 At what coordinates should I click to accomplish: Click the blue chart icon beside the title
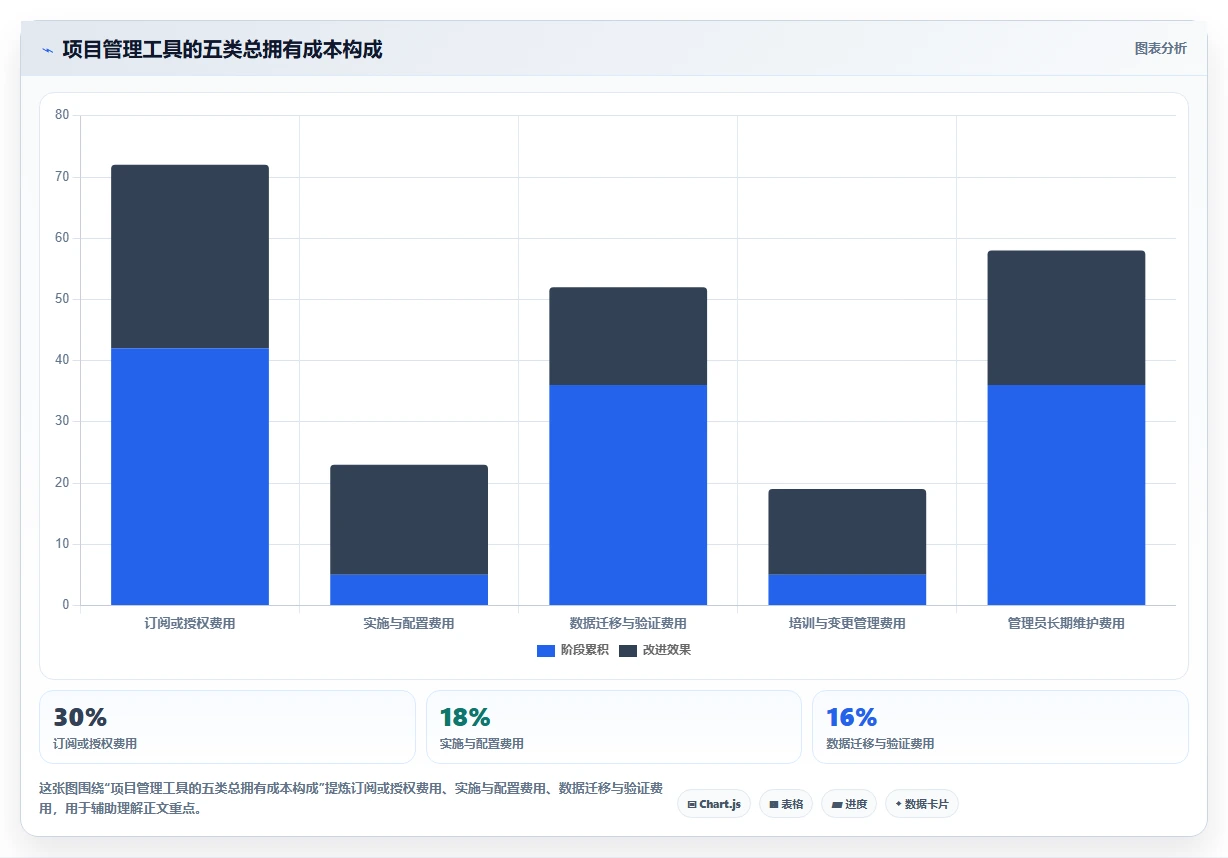tap(47, 50)
